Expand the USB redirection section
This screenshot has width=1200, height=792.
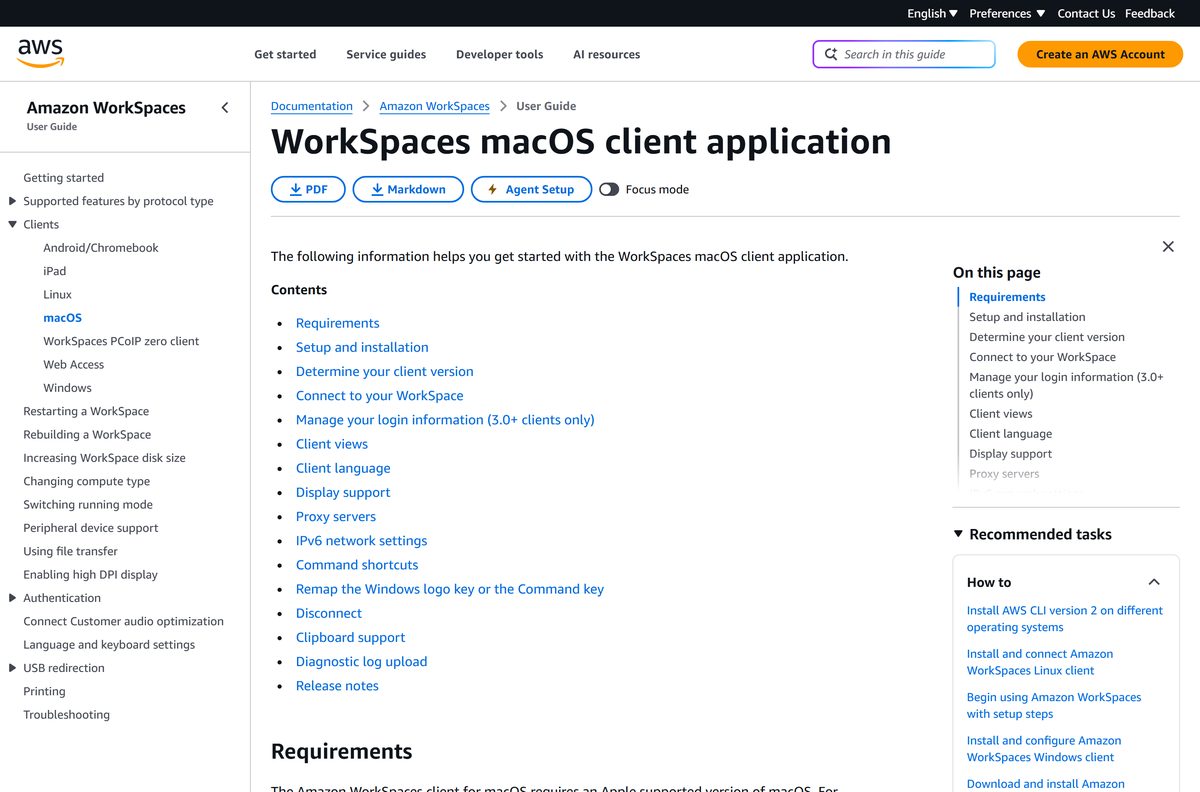[x=13, y=668]
